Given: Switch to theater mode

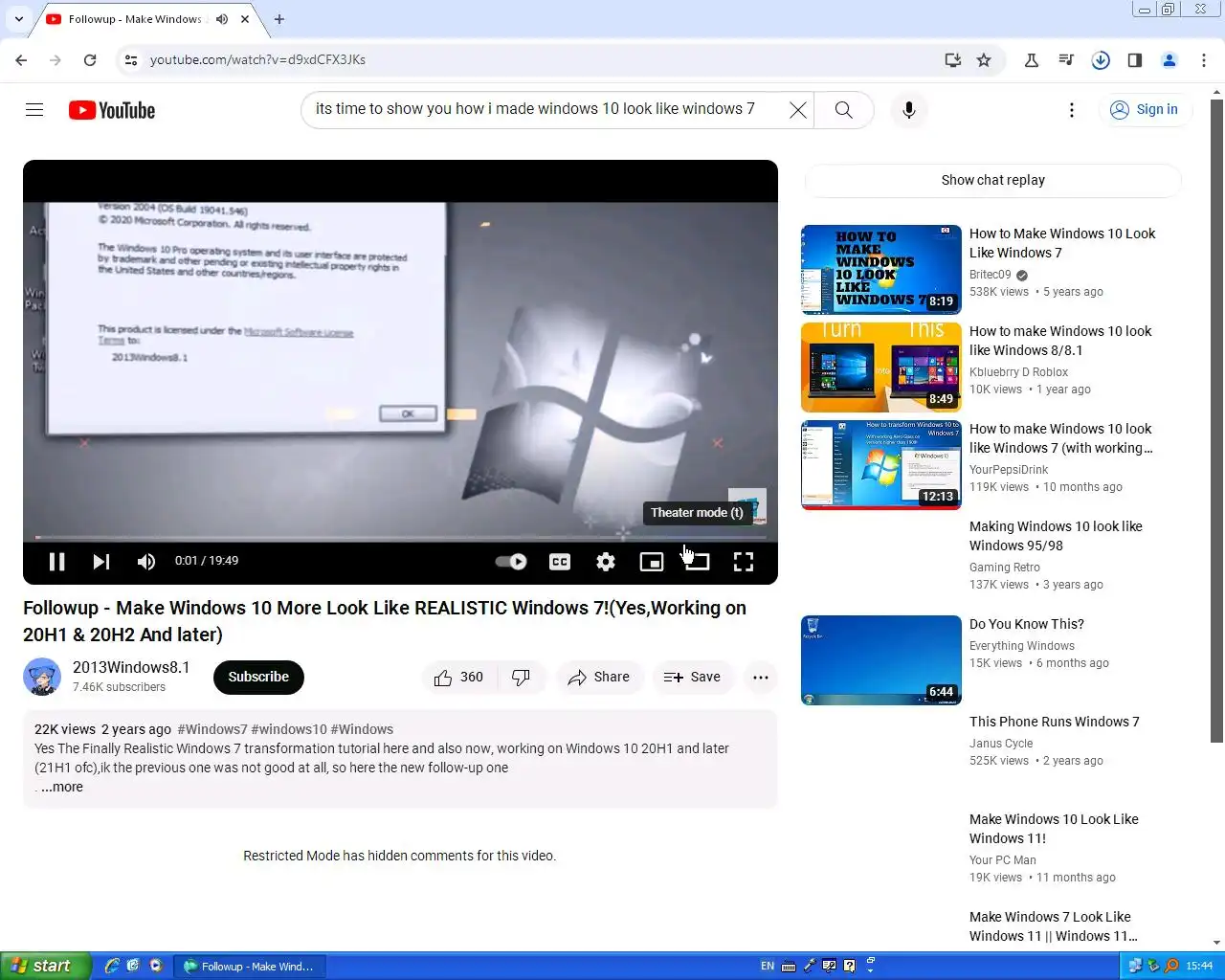Looking at the screenshot, I should click(698, 562).
